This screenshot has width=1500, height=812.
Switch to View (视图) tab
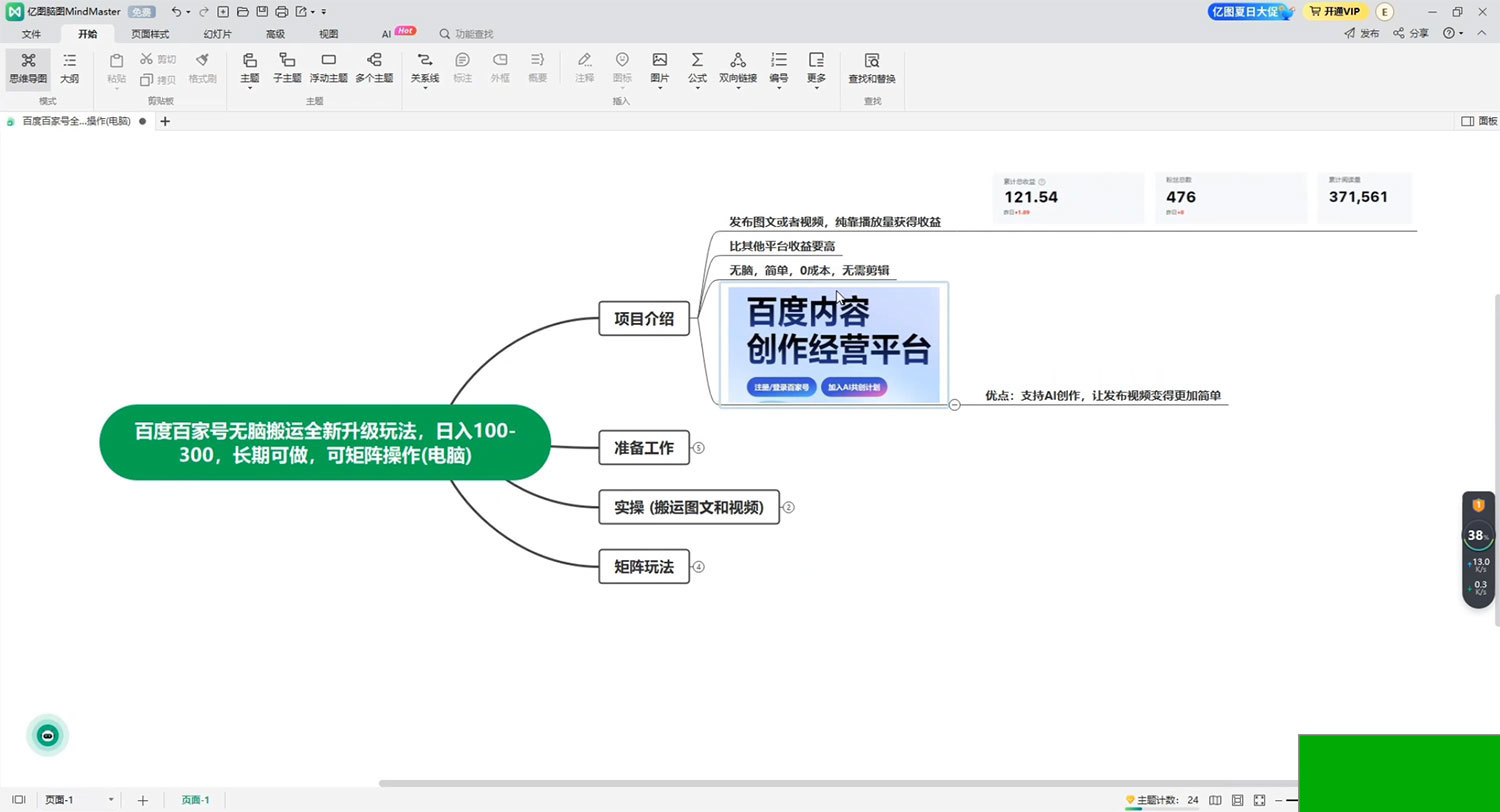tap(328, 33)
